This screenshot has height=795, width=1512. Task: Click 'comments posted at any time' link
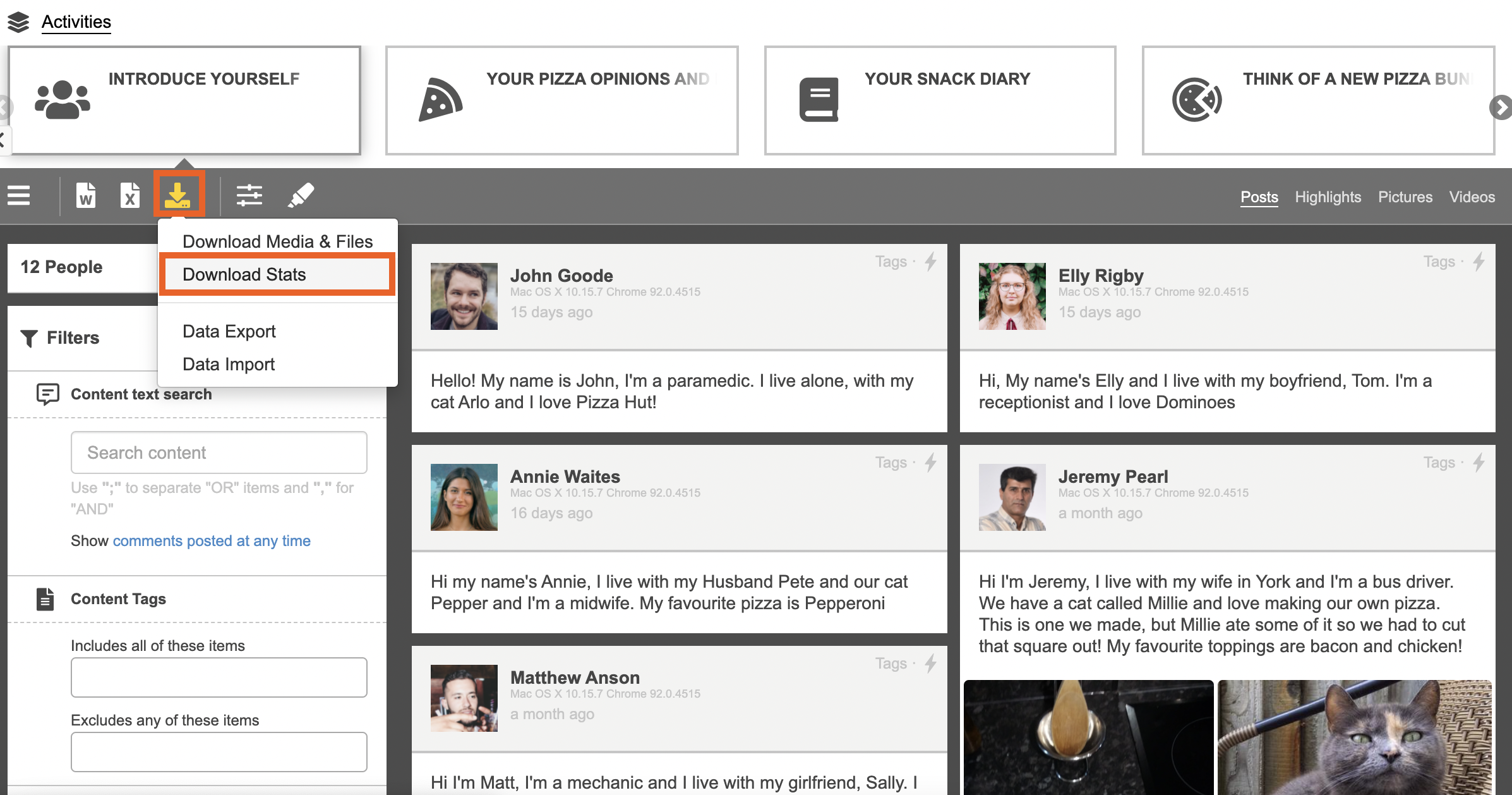point(212,541)
